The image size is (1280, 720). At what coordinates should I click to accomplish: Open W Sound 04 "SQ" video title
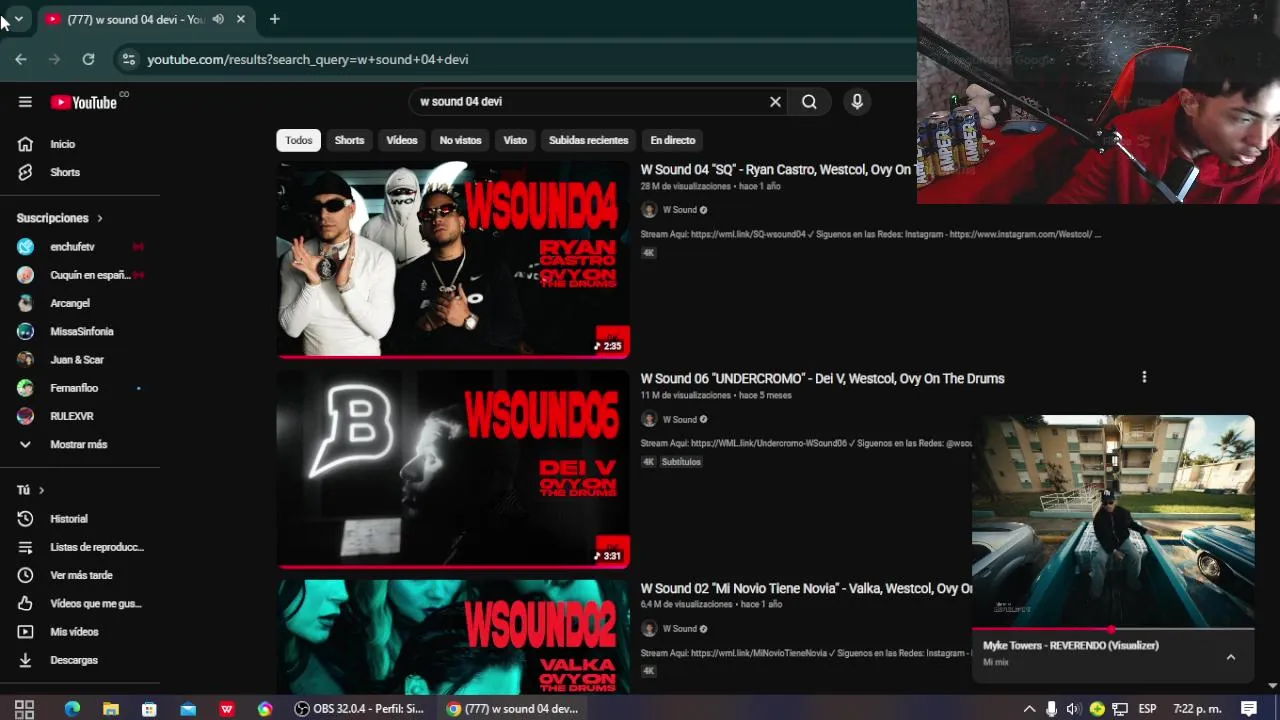point(777,170)
